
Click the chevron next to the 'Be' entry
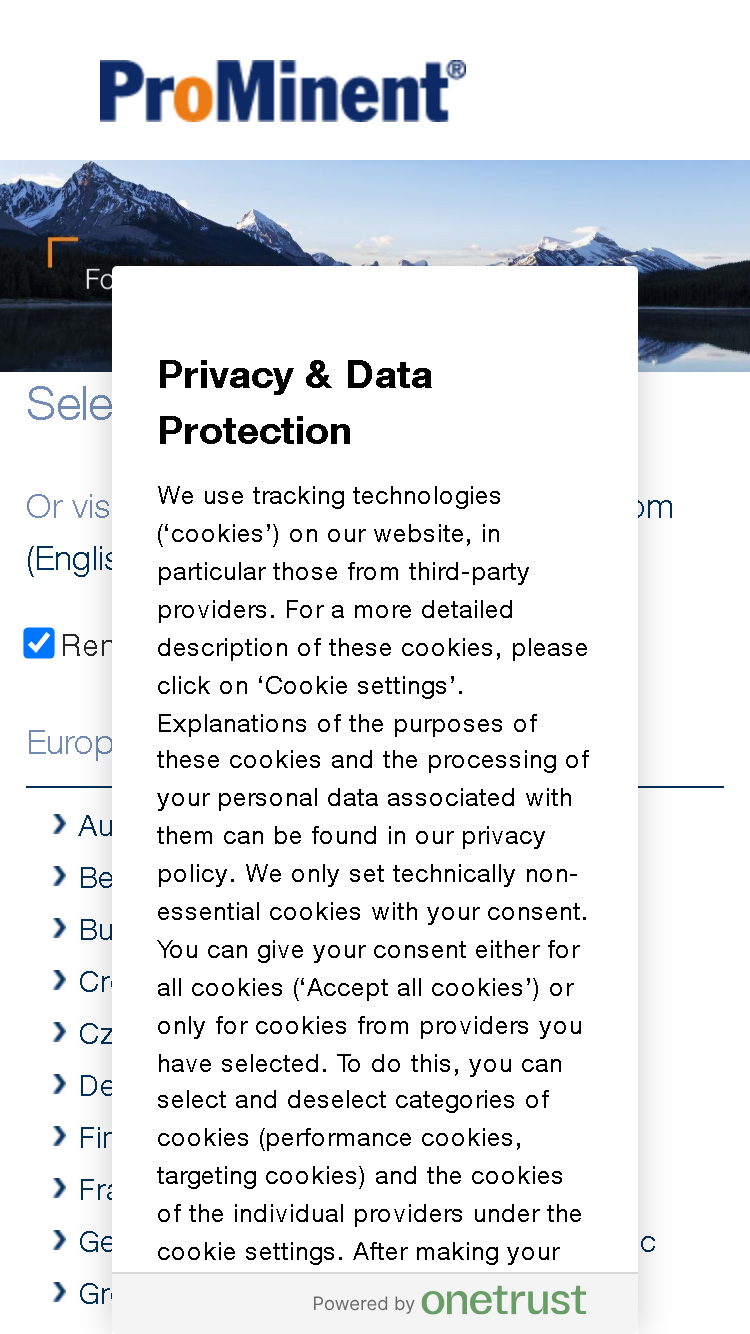point(60,876)
